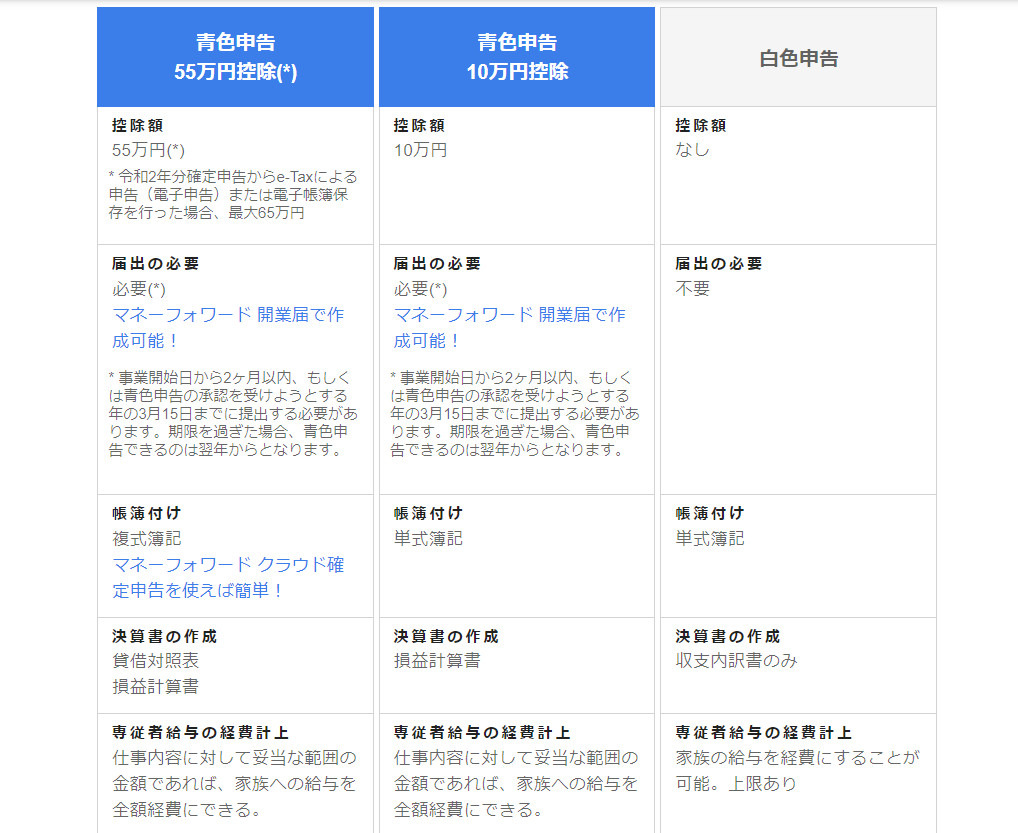Select the 青色申告 55万円控除(*) header
The width and height of the screenshot is (1018, 833).
pos(235,57)
